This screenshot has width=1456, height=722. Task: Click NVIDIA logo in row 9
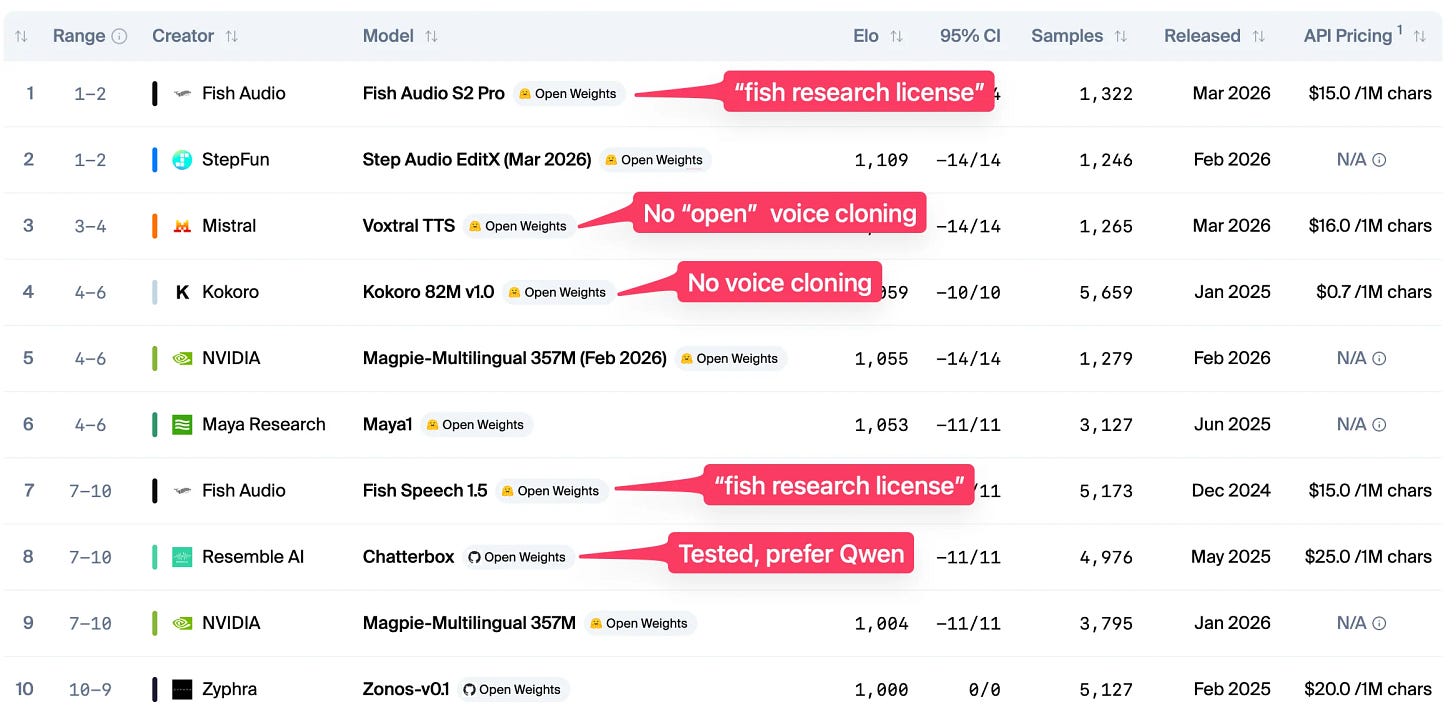[182, 623]
